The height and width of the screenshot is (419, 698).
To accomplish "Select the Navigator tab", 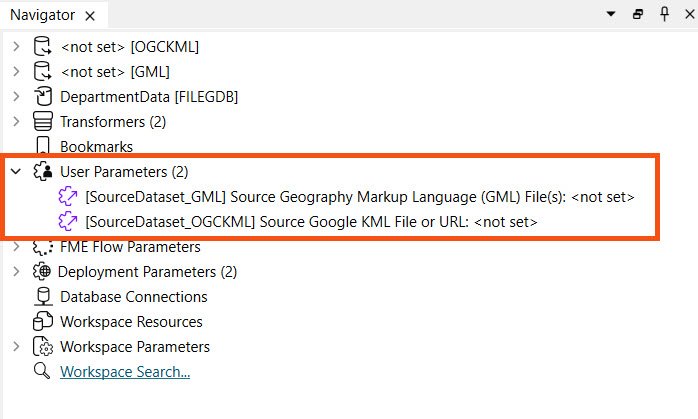I will pos(40,15).
